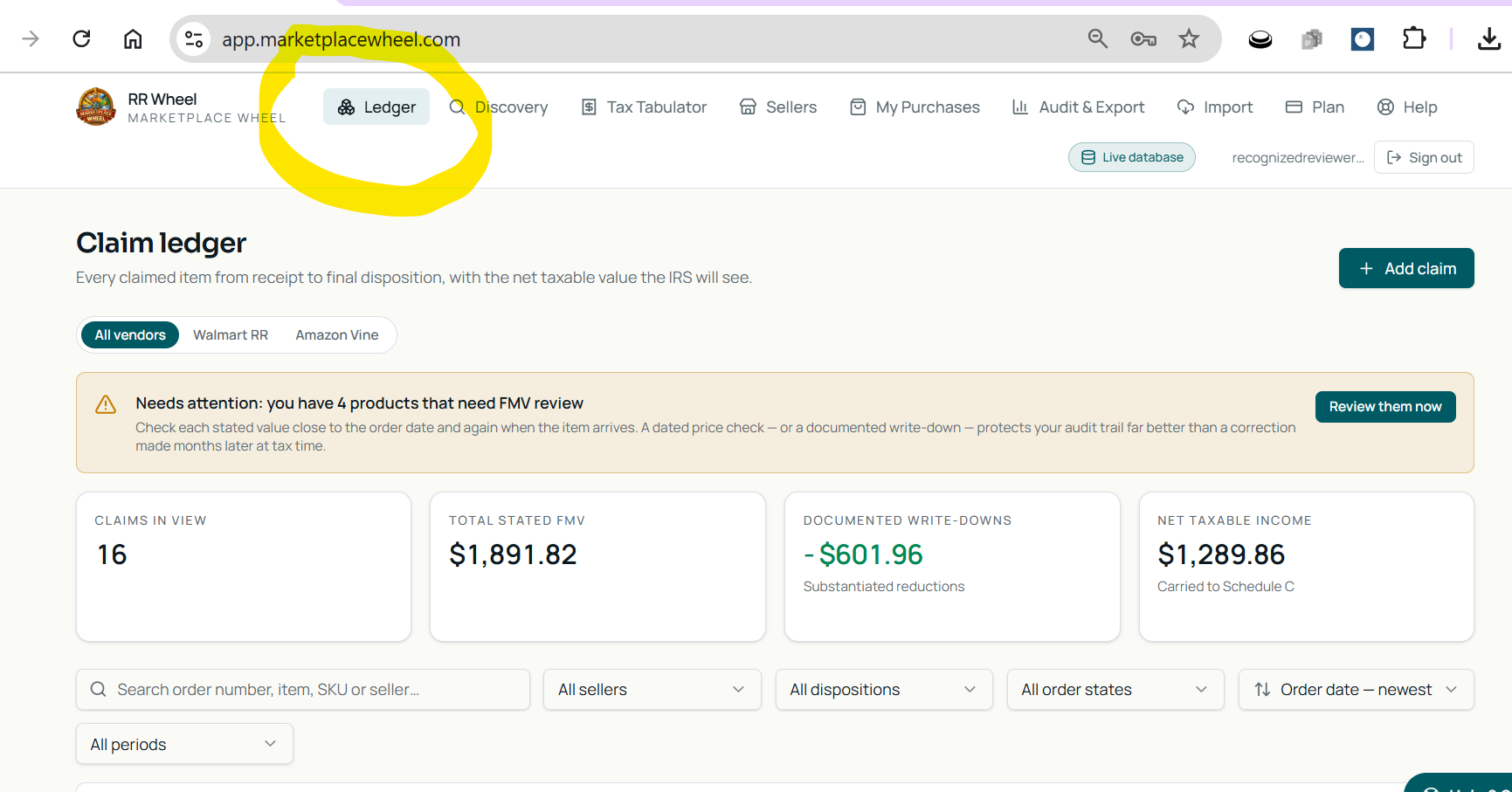The height and width of the screenshot is (792, 1512).
Task: Open the Ledger tab
Action: click(376, 107)
